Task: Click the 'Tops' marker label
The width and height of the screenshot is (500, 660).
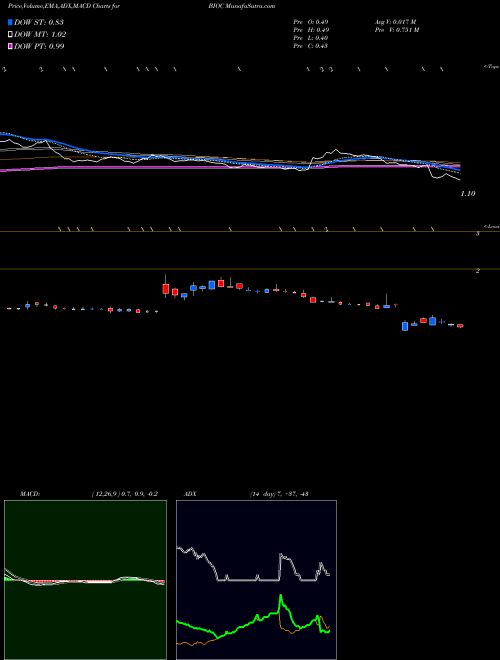Action: pos(492,67)
